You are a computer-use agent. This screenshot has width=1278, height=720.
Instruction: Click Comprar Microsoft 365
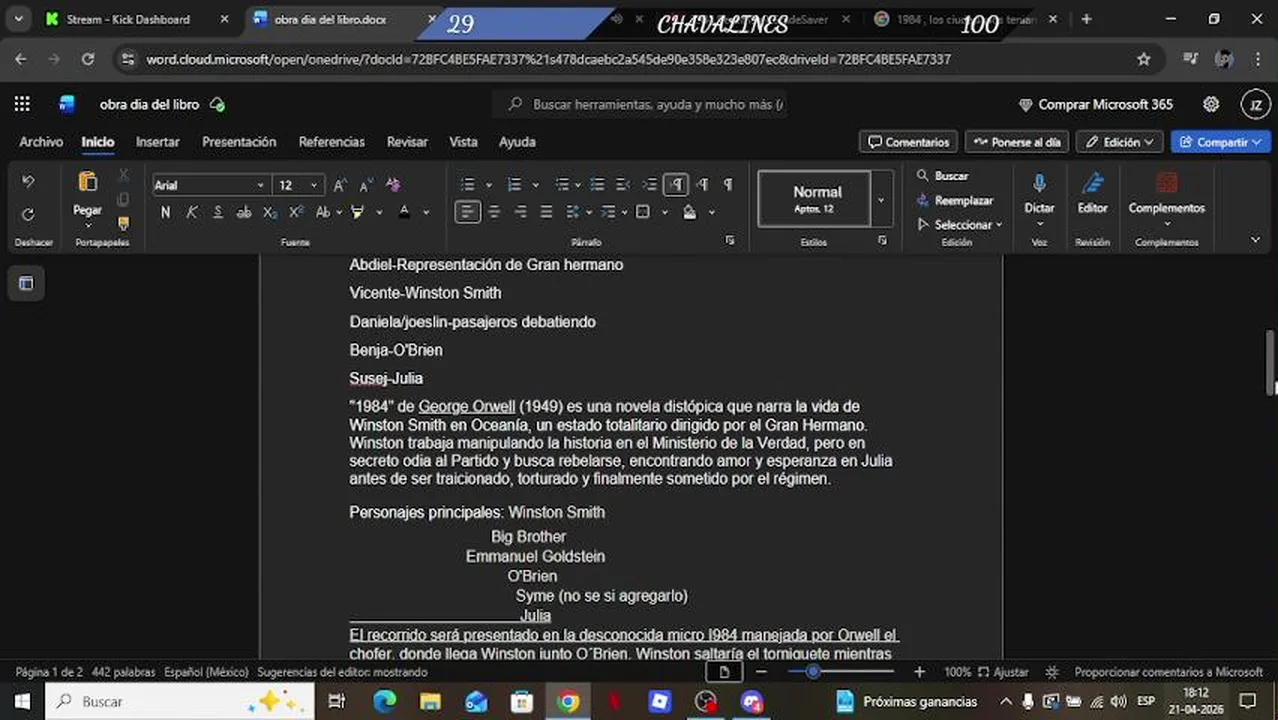[x=1095, y=104]
